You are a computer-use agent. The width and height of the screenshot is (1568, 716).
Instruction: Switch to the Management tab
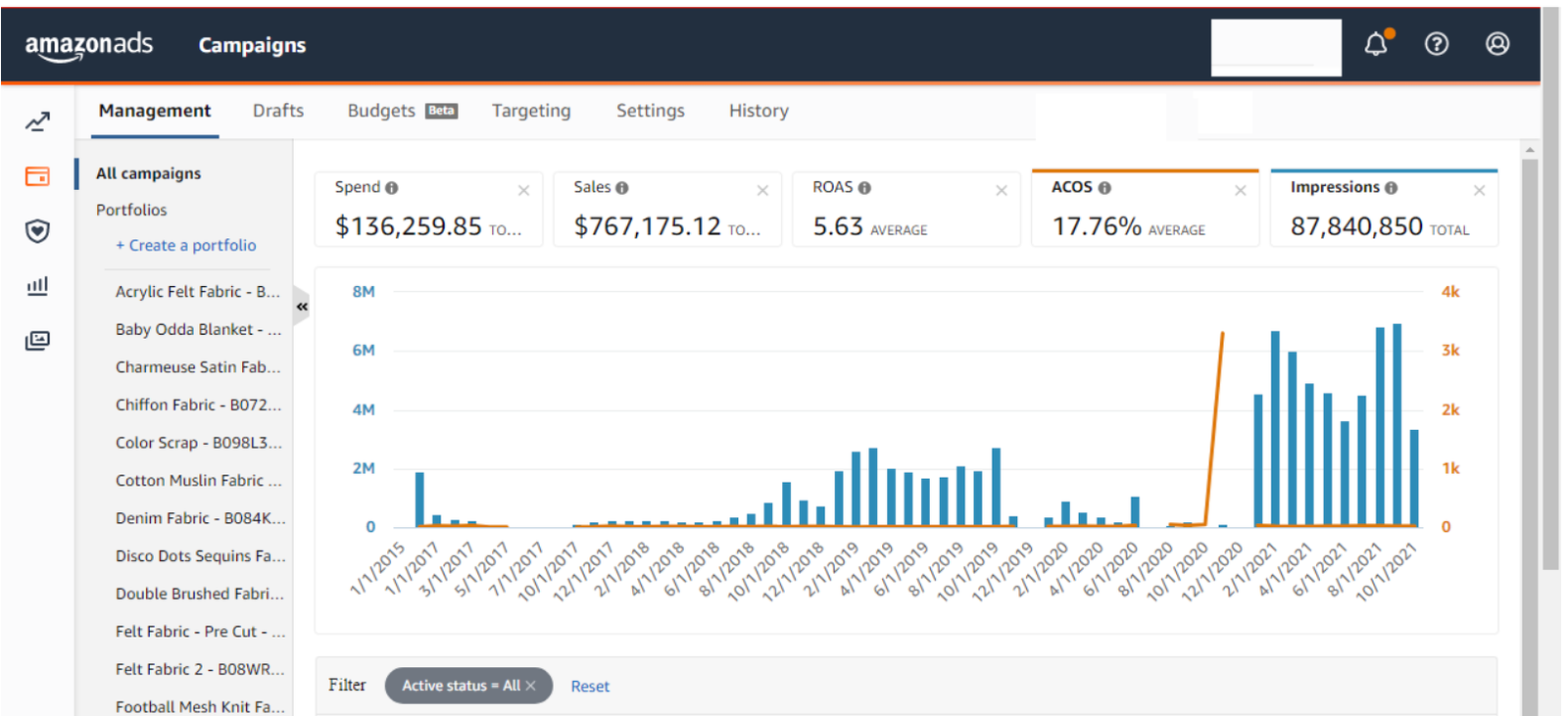coord(155,111)
